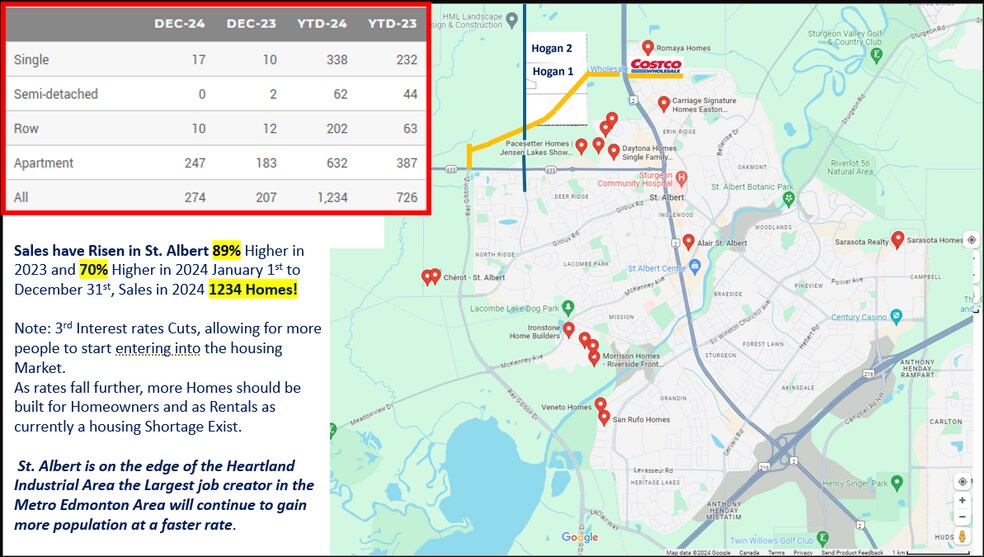Select the Sarasota Realty map pin
This screenshot has height=557, width=984.
pyautogui.click(x=898, y=239)
